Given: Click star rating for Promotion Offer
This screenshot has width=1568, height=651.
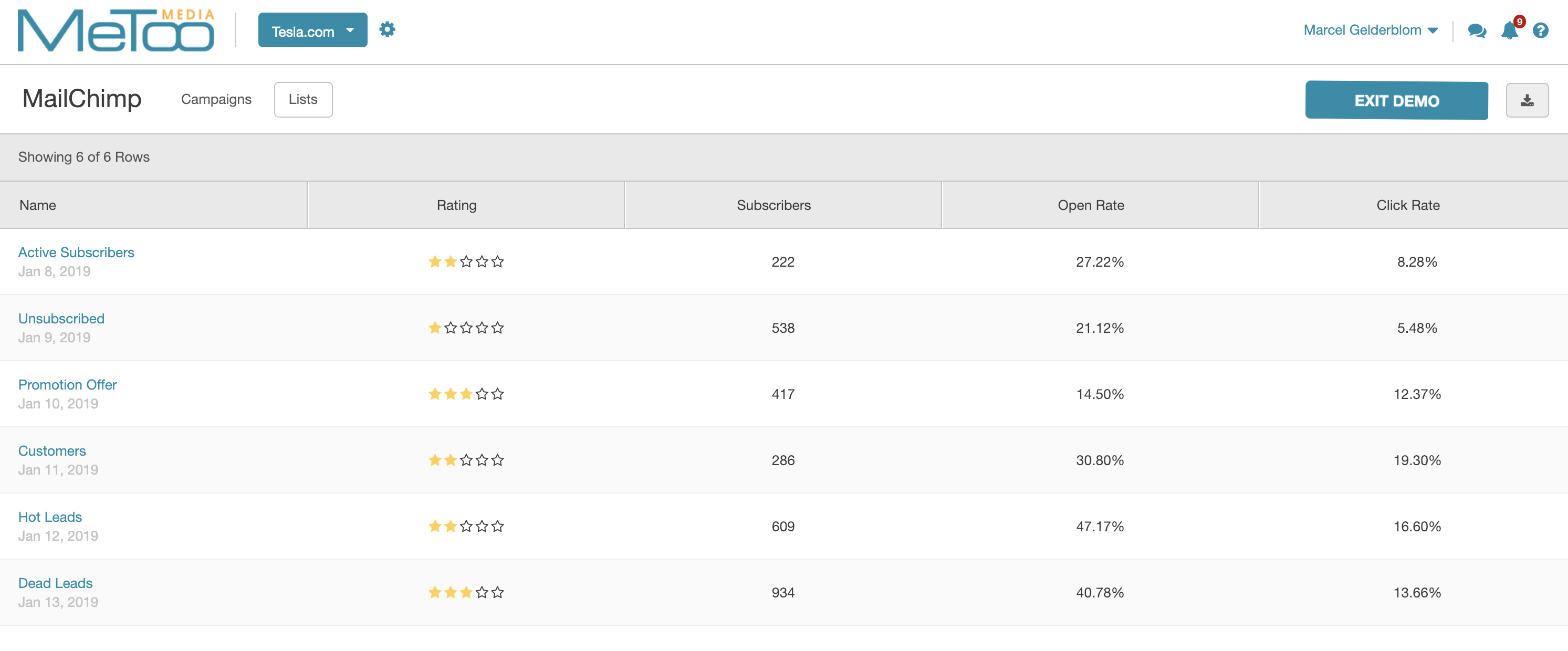Looking at the screenshot, I should (x=466, y=394).
